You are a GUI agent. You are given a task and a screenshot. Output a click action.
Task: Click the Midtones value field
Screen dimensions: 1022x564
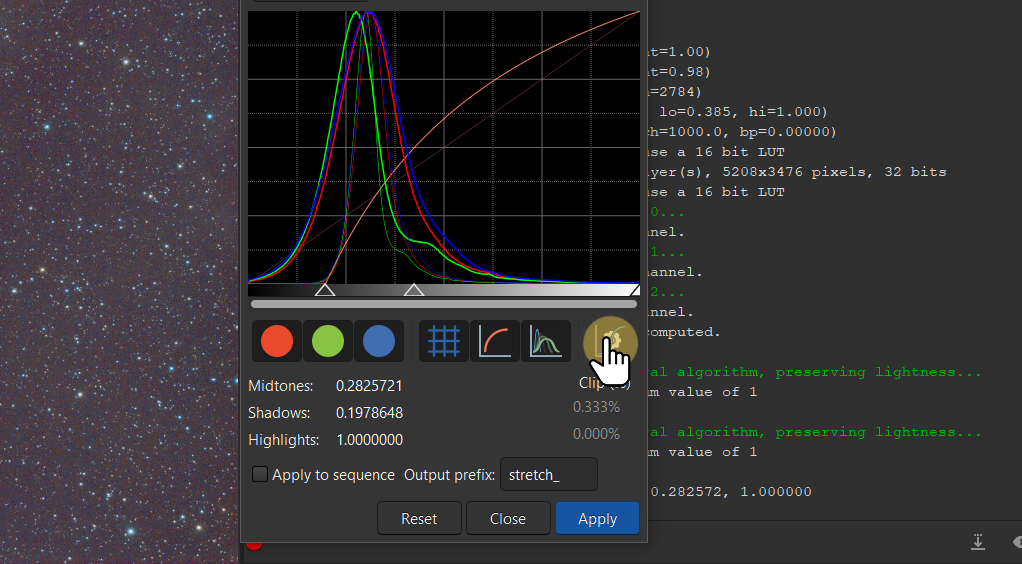point(370,386)
